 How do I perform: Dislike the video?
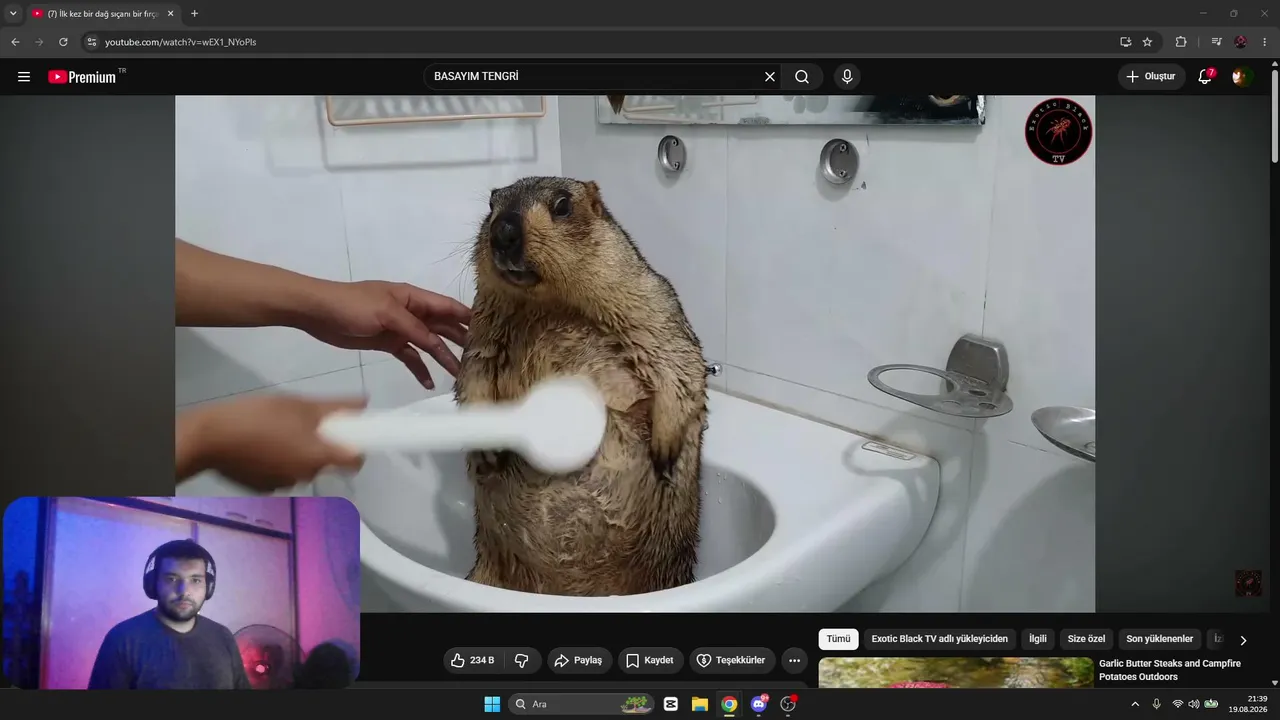pos(521,660)
